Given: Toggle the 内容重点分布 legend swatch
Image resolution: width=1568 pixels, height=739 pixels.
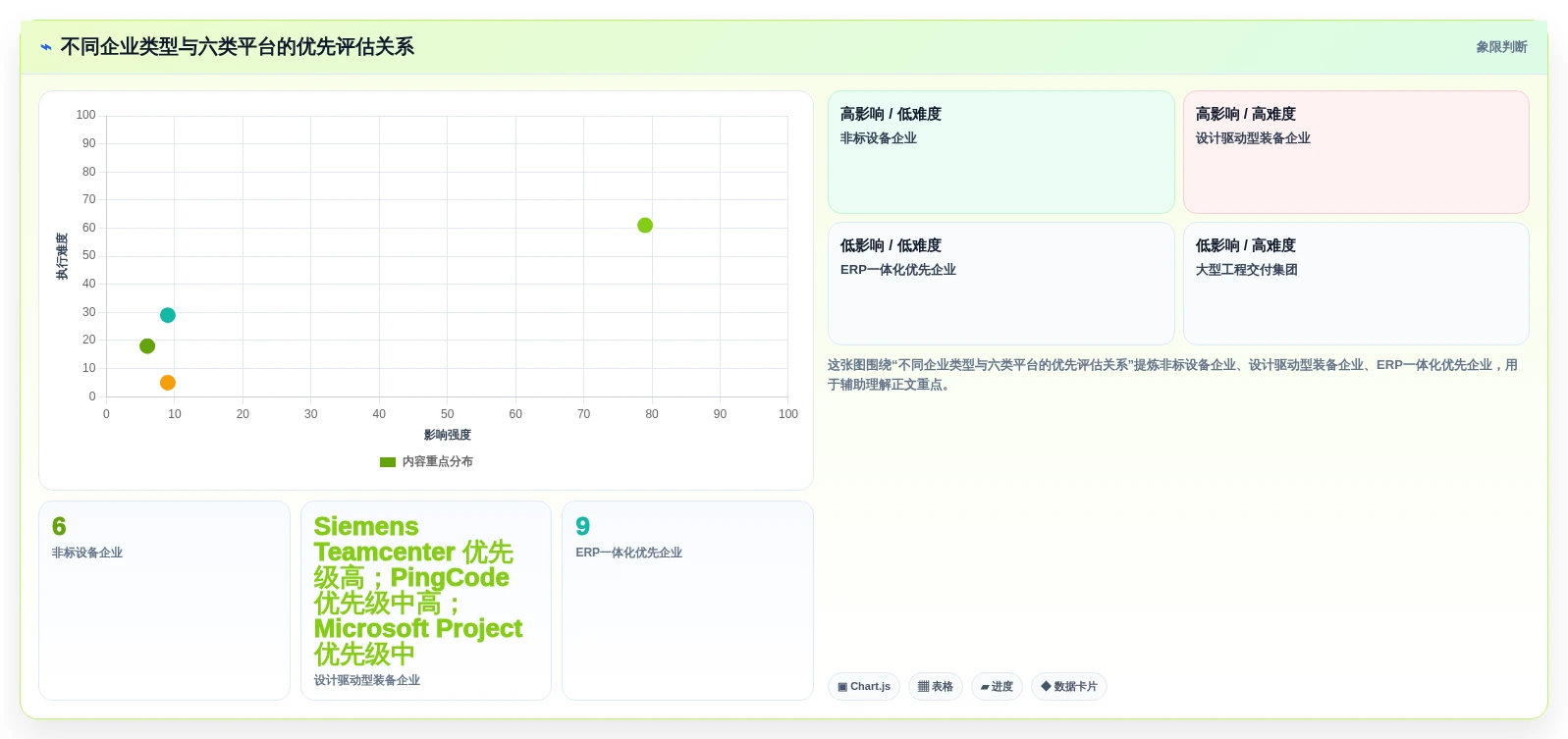Looking at the screenshot, I should 388,462.
